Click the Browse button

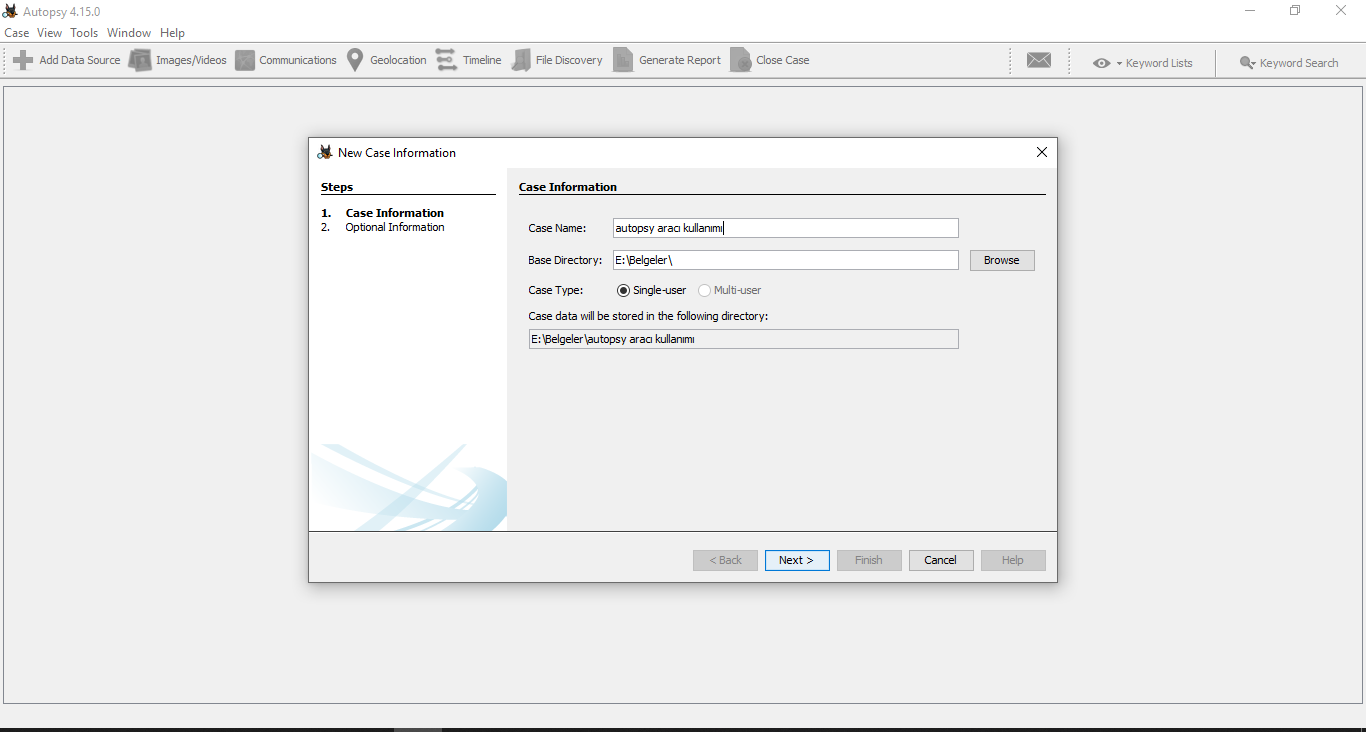click(x=1002, y=260)
